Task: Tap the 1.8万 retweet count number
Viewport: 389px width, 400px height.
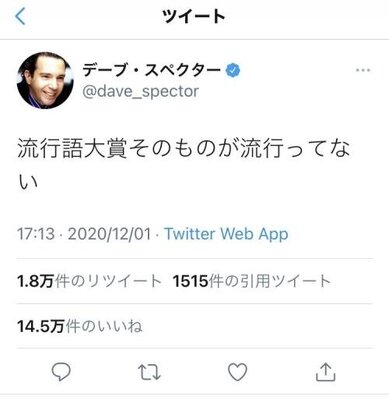Action: (x=35, y=281)
